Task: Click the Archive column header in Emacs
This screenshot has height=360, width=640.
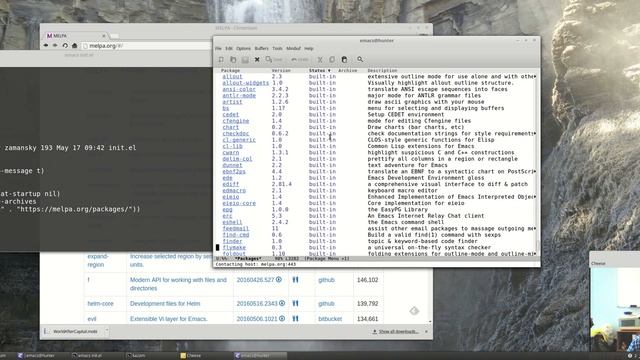Action: 348,71
